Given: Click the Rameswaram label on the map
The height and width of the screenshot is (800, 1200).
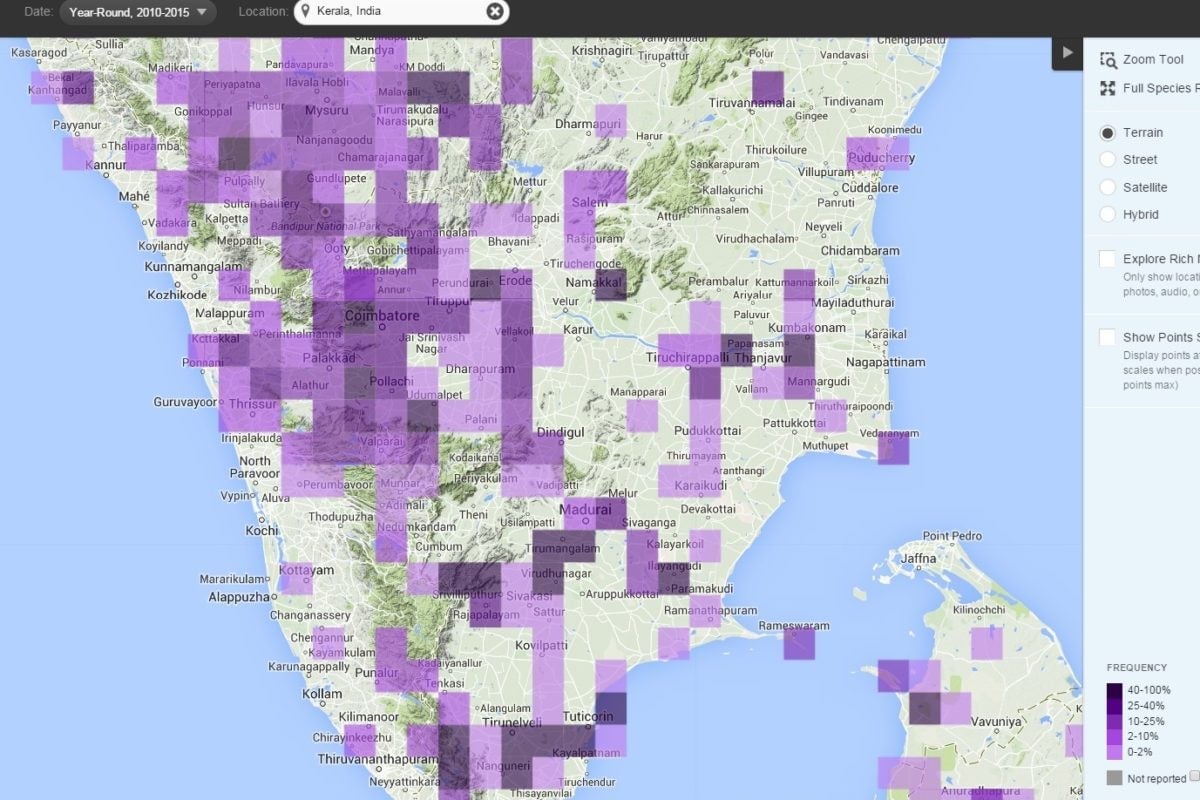Looking at the screenshot, I should click(x=795, y=626).
